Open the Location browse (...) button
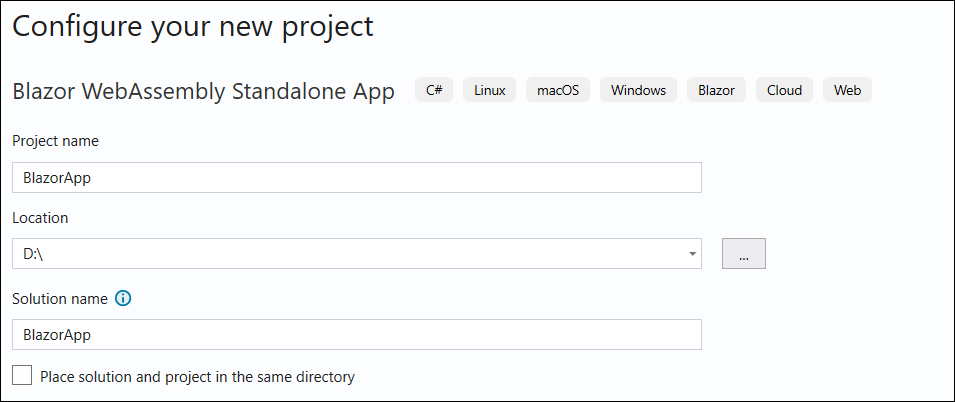The width and height of the screenshot is (955, 402). (x=744, y=253)
